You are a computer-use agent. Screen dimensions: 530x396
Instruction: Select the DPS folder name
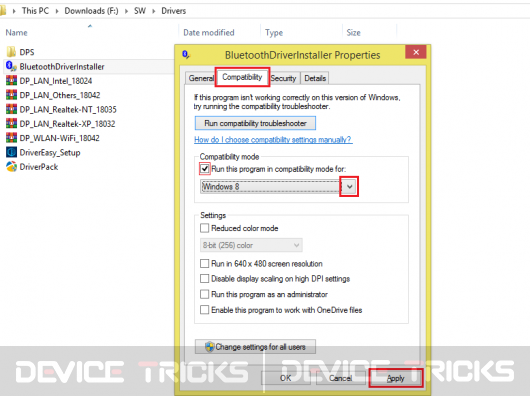27,52
